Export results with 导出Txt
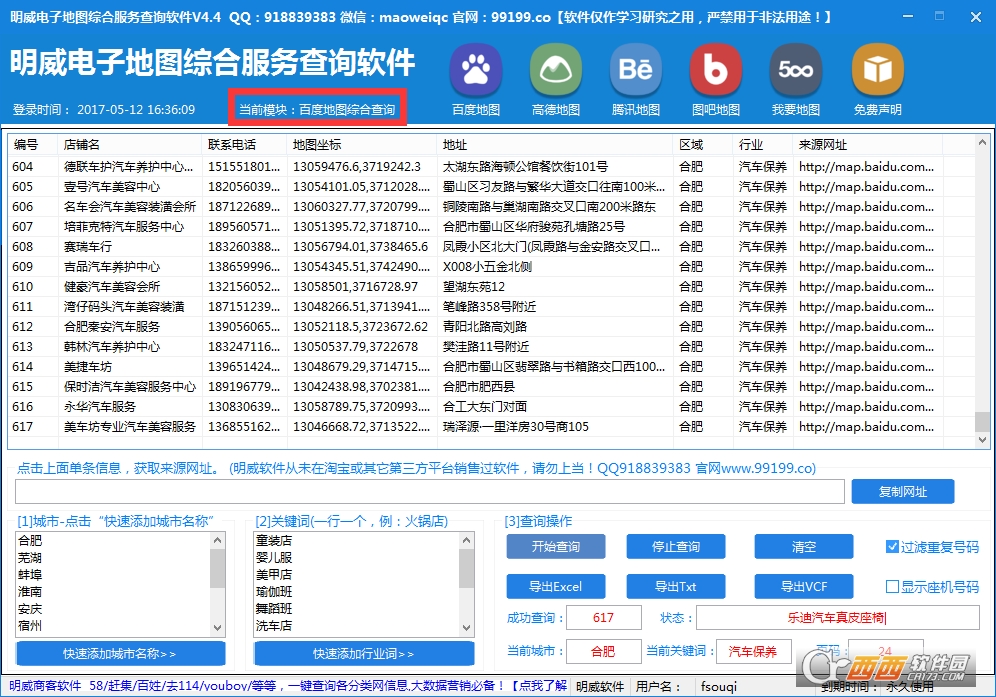996x697 pixels. 676,586
